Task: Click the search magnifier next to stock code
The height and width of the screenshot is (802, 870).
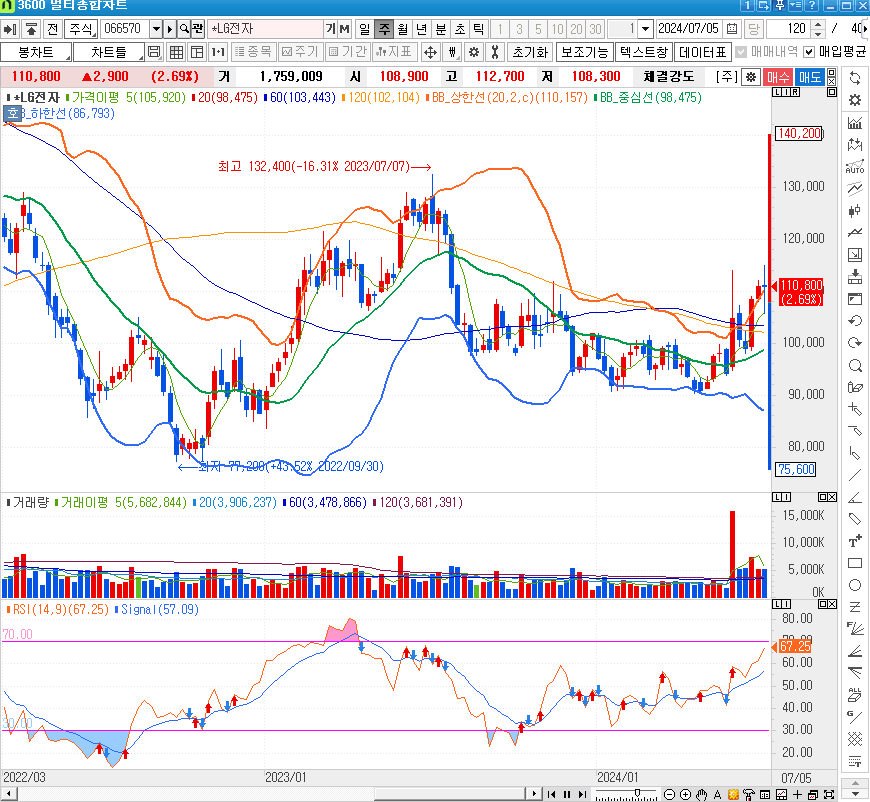Action: click(x=184, y=28)
